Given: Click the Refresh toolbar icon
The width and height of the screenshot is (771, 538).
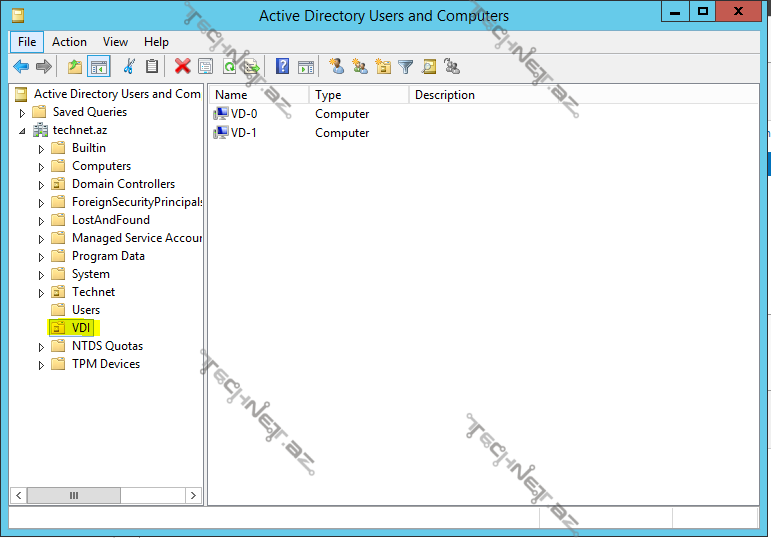Looking at the screenshot, I should pyautogui.click(x=229, y=67).
